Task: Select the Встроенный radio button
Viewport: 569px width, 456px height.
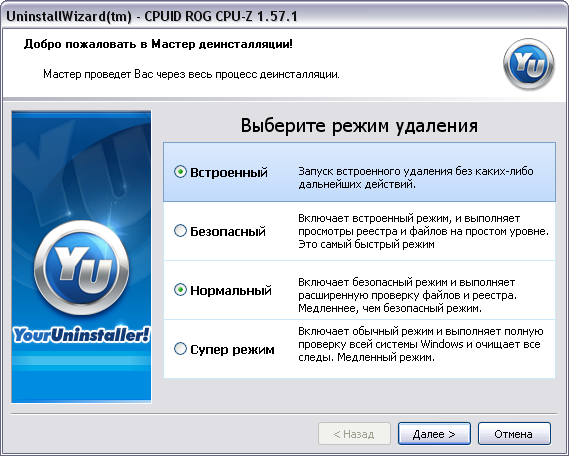Action: click(x=180, y=172)
